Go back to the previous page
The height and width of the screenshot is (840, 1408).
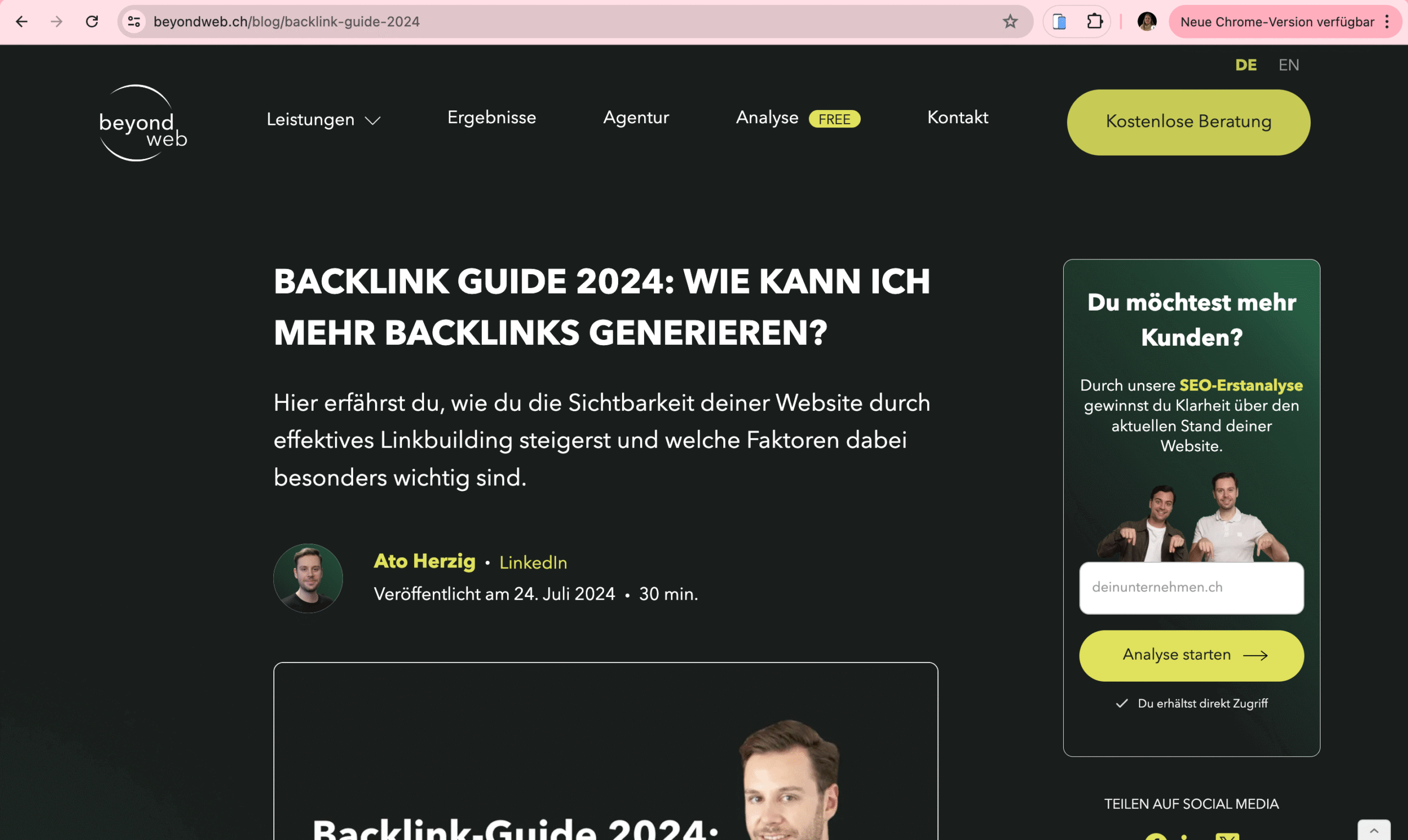(21, 21)
